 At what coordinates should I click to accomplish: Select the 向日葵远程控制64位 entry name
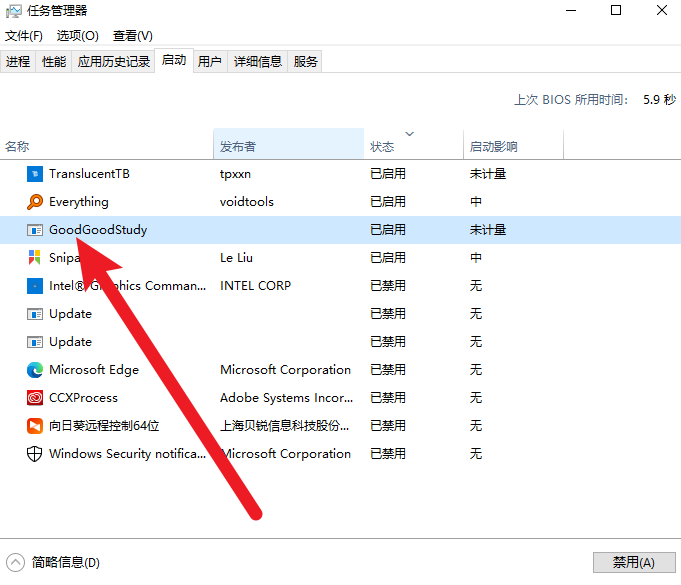(104, 426)
